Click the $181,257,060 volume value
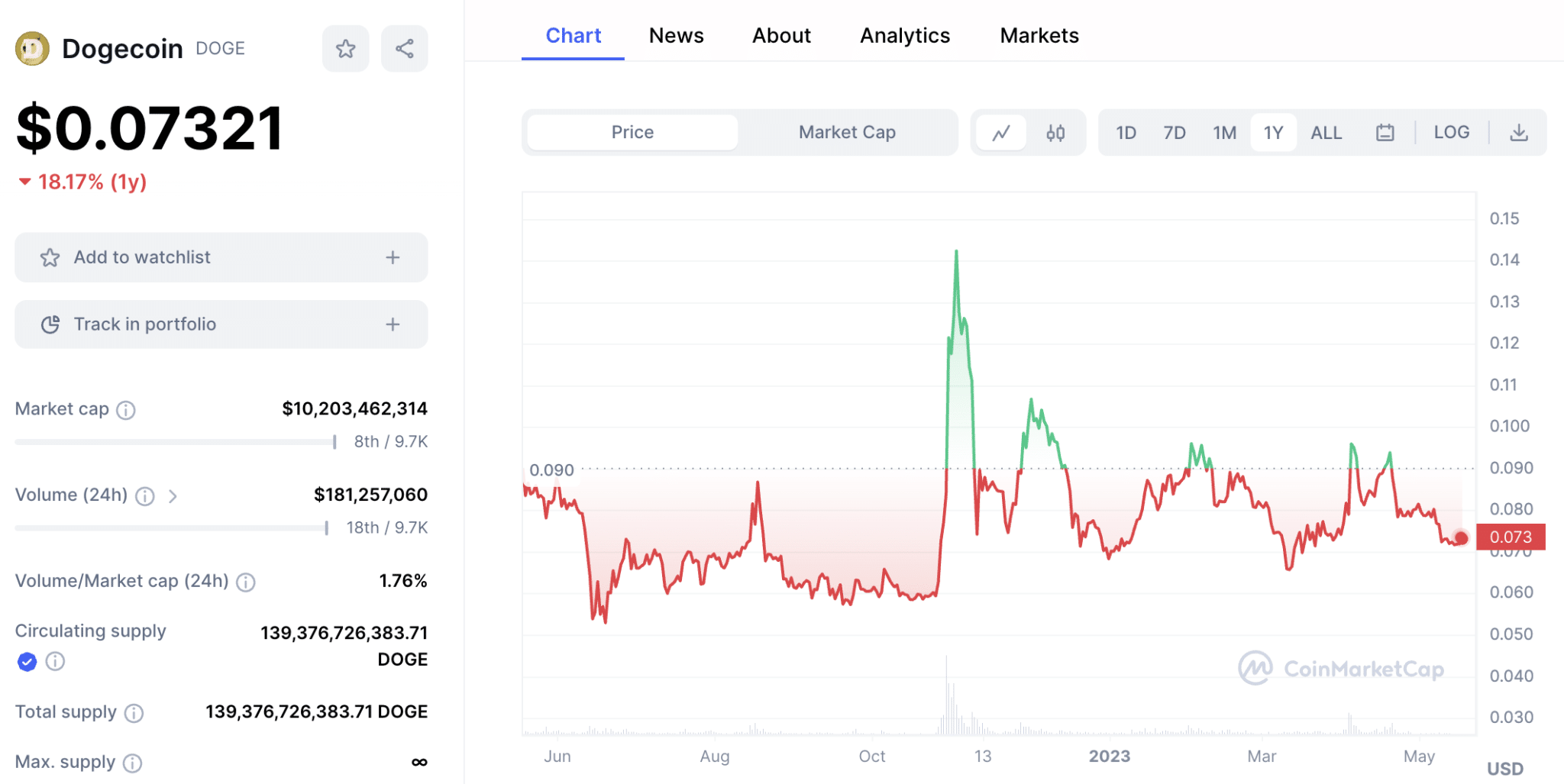Image resolution: width=1564 pixels, height=784 pixels. point(370,495)
